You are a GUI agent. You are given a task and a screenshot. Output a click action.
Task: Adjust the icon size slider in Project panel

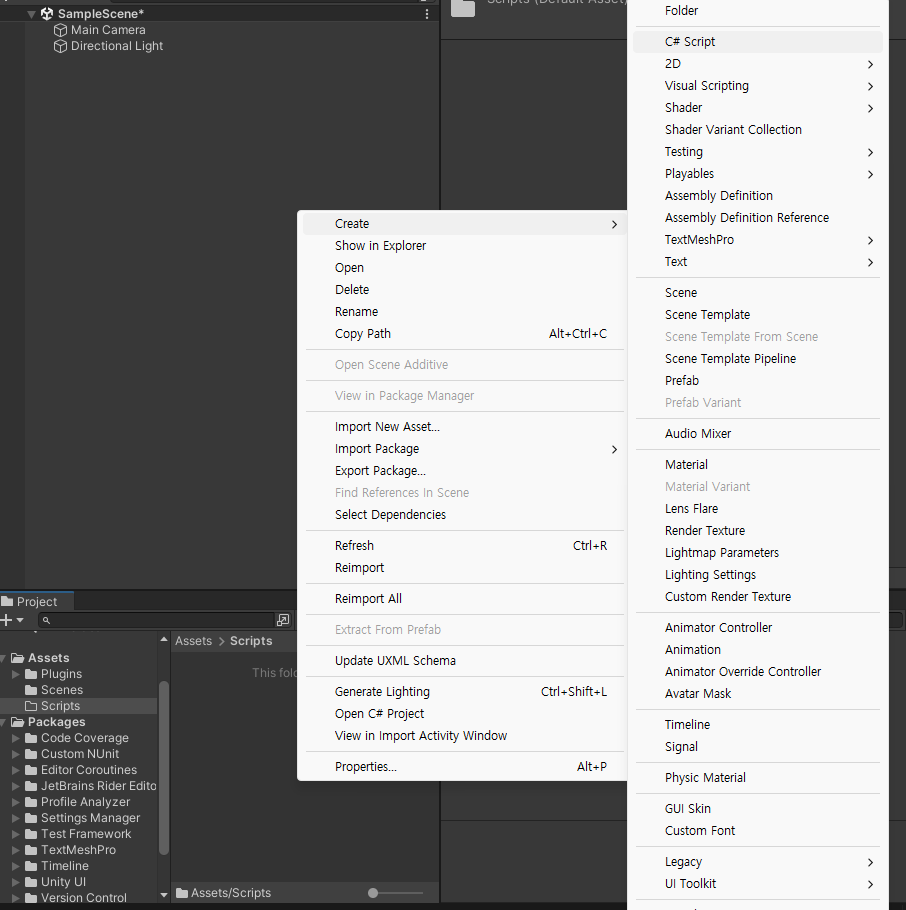coord(395,893)
